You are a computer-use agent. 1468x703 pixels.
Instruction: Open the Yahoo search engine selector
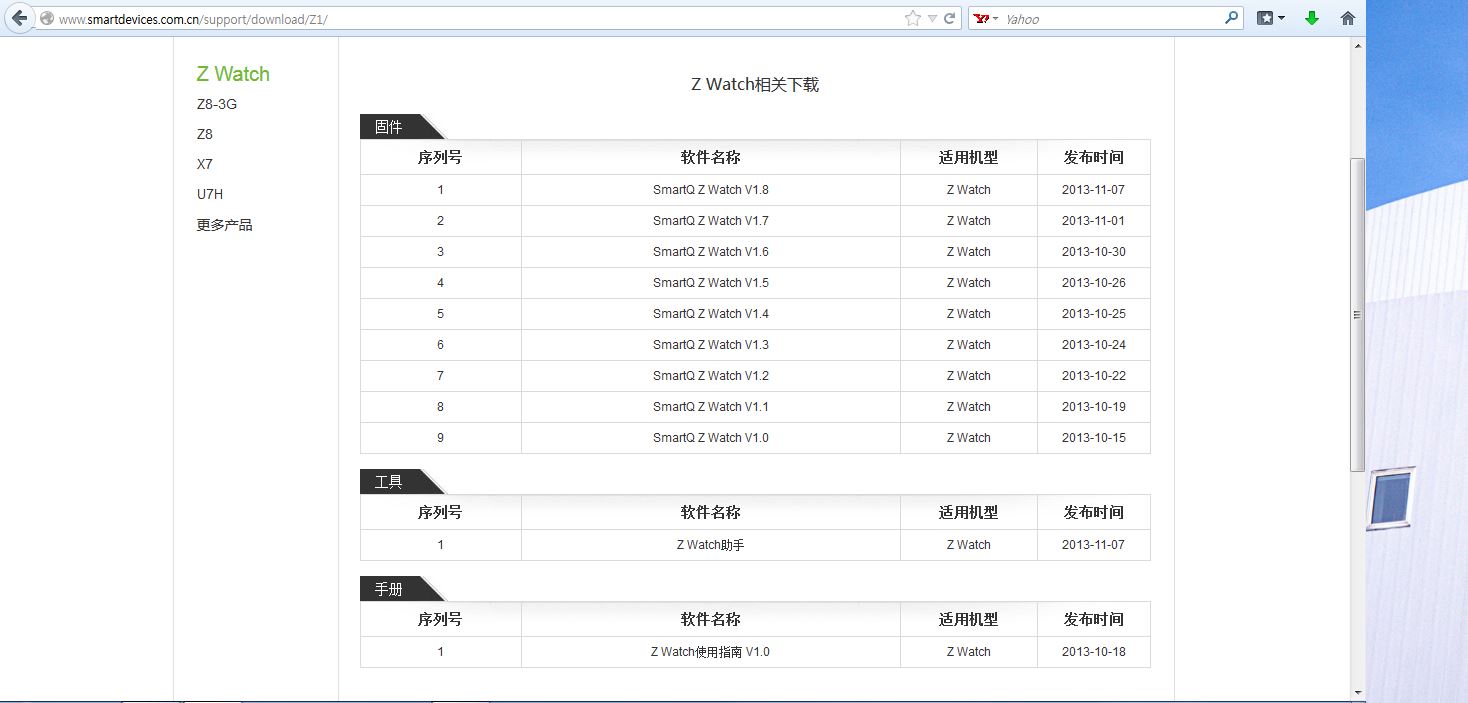pyautogui.click(x=986, y=18)
